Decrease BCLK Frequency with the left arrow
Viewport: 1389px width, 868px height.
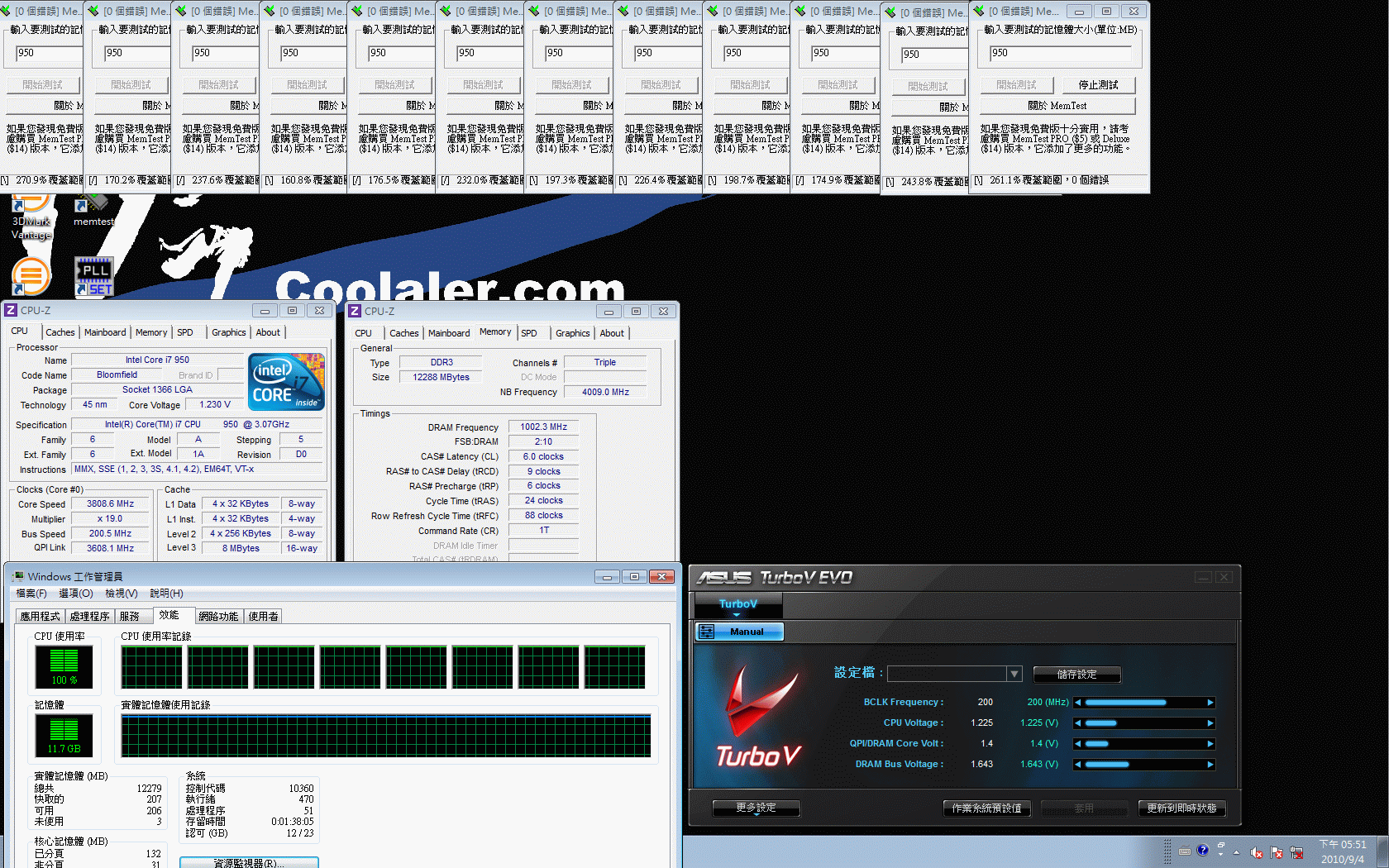coord(1078,703)
